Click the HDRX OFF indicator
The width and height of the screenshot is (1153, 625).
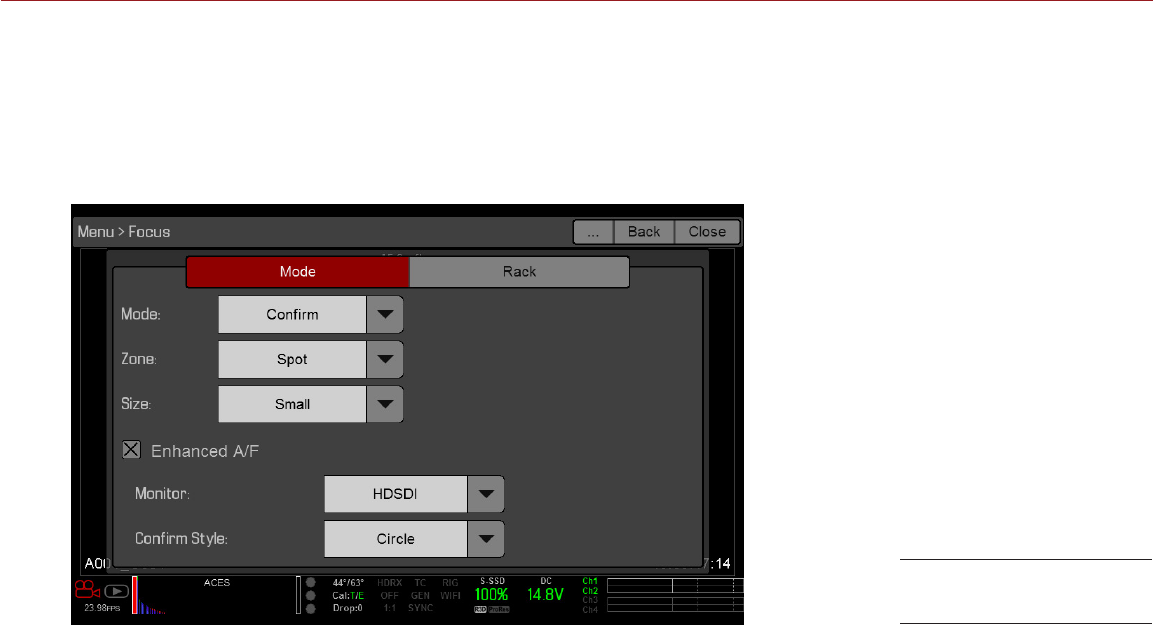pos(390,589)
